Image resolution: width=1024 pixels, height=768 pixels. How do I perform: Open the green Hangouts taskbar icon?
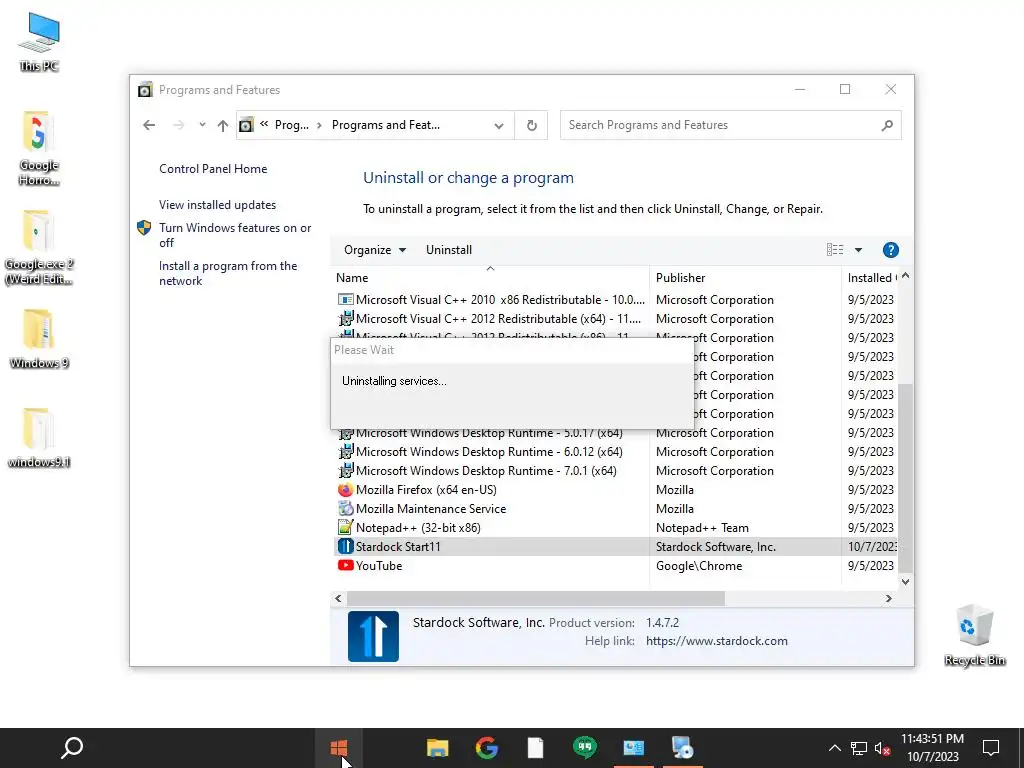[584, 747]
